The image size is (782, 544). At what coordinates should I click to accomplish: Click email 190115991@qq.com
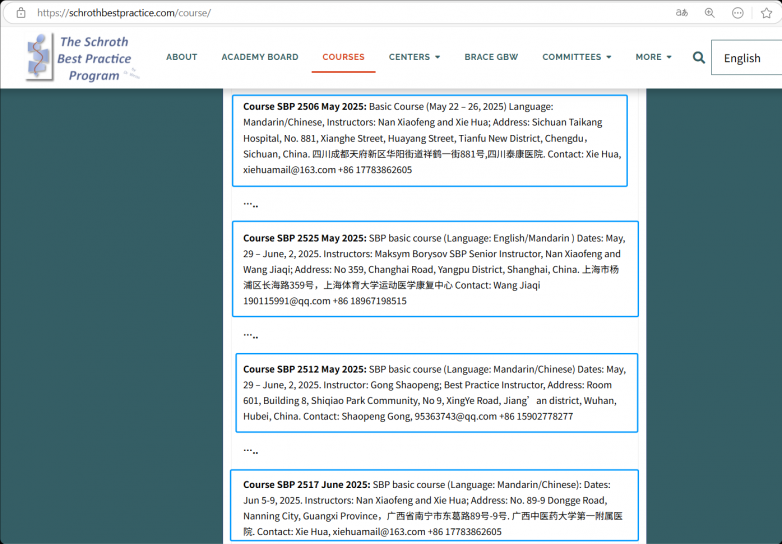point(287,301)
